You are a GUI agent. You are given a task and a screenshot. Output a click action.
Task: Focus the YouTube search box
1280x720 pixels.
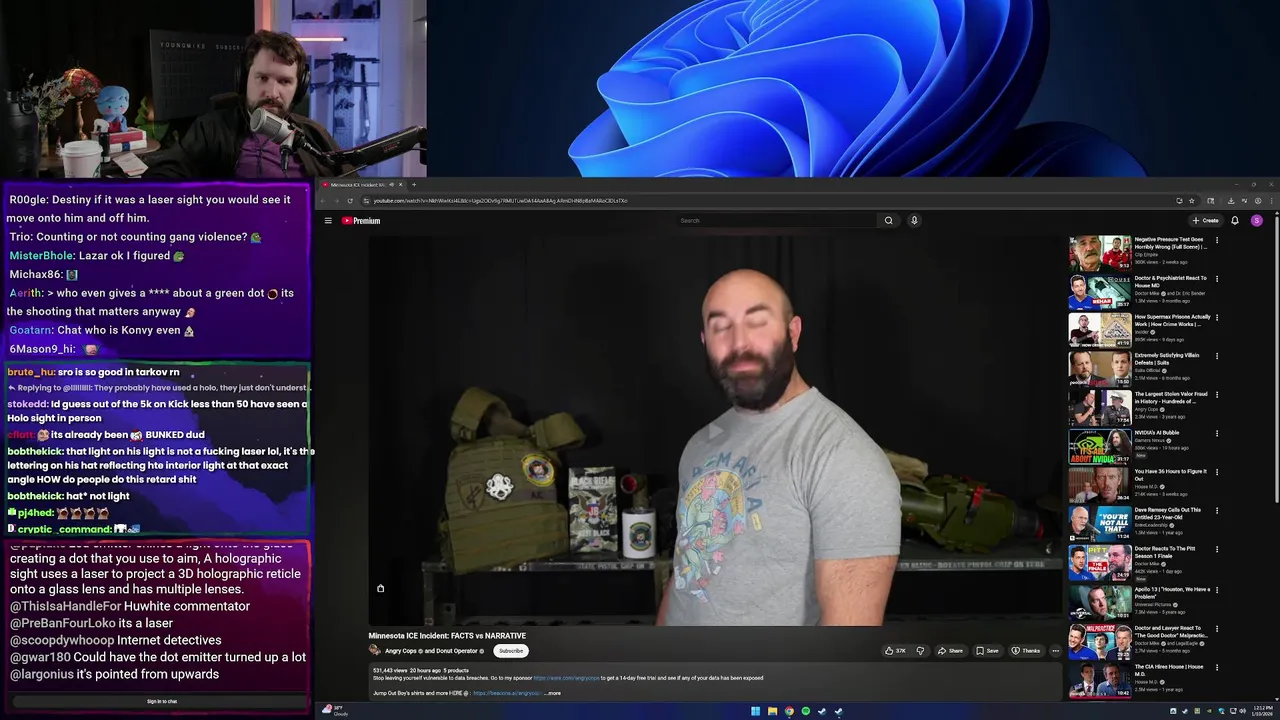tap(777, 221)
